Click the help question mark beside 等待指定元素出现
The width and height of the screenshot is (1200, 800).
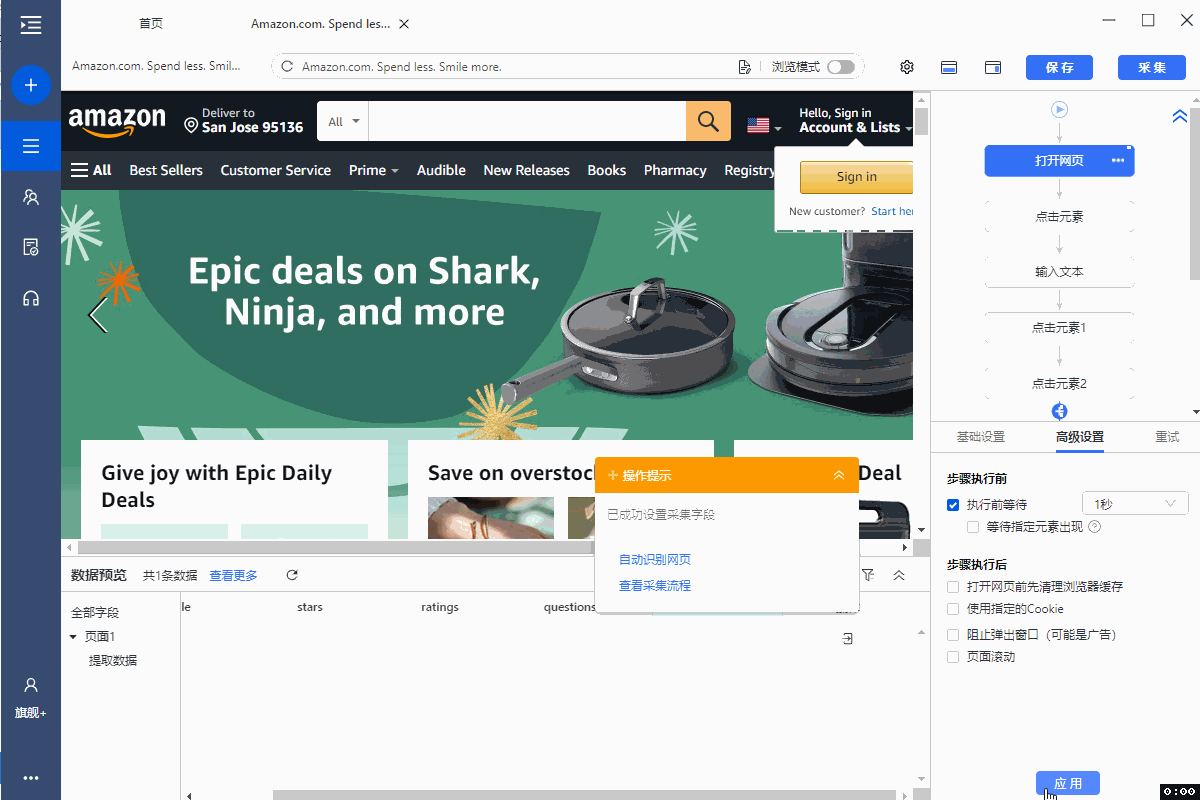click(x=1094, y=527)
